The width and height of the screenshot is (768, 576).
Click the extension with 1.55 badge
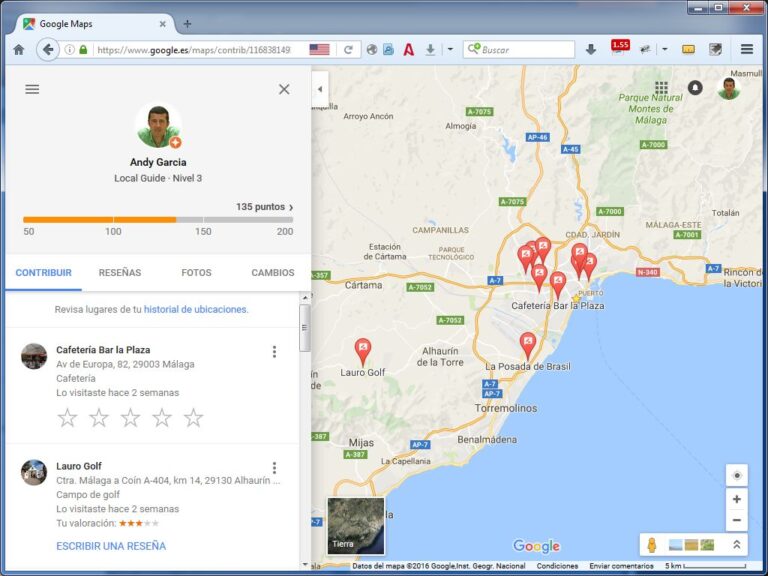click(x=619, y=48)
